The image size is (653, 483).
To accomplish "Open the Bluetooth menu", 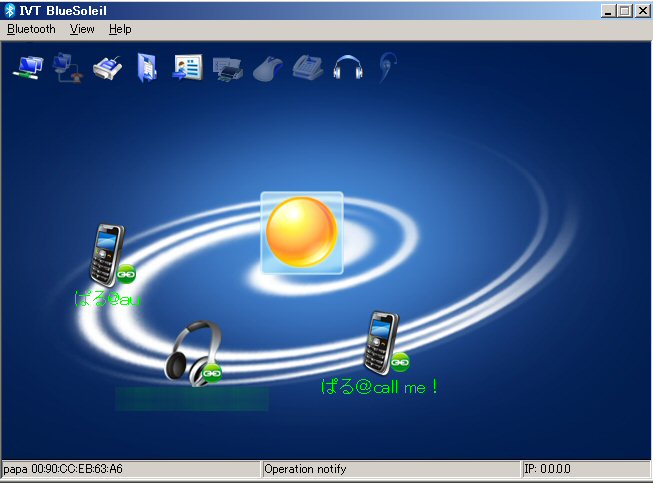I will pos(31,29).
